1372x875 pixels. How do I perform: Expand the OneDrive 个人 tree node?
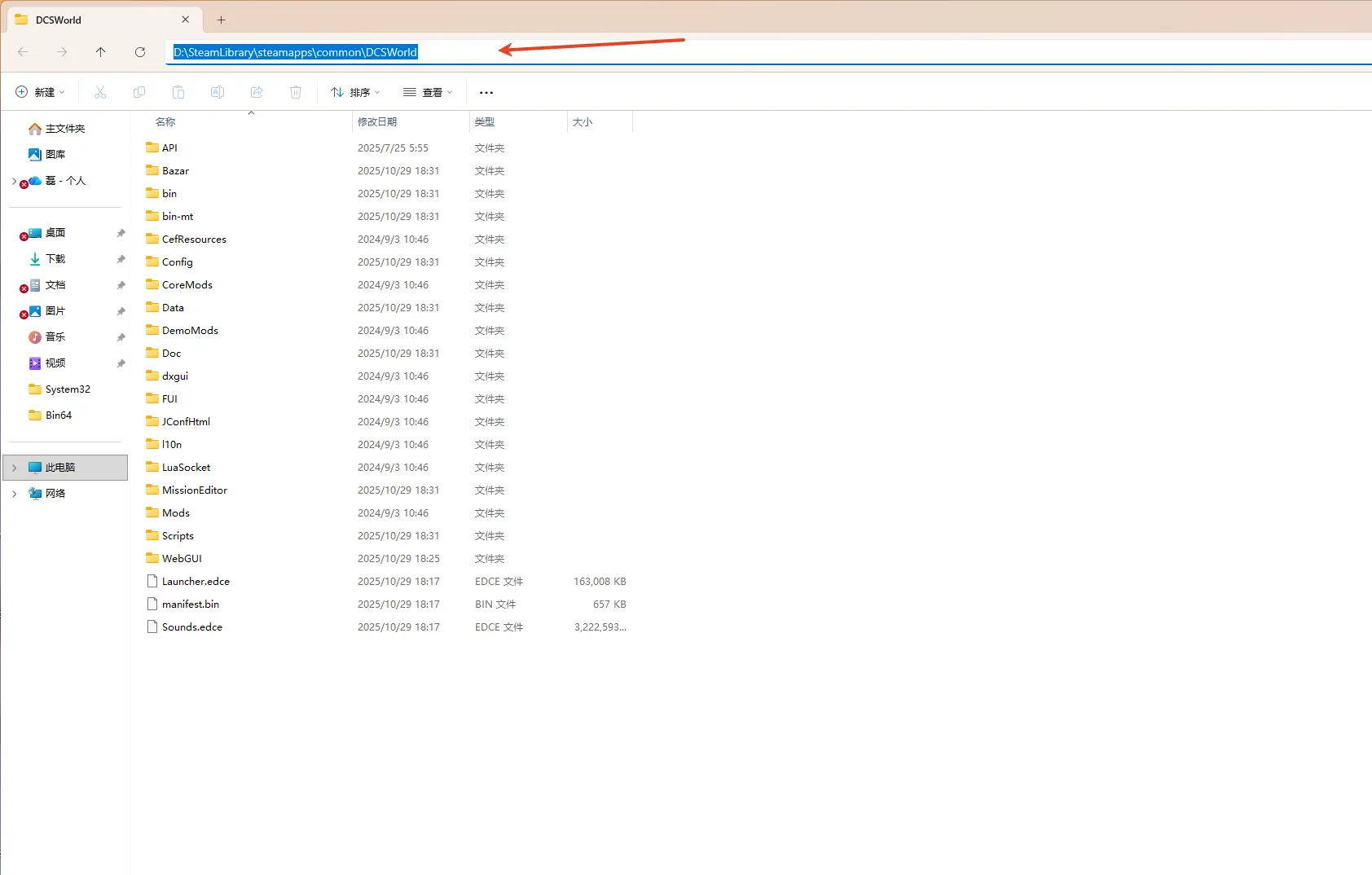point(14,181)
